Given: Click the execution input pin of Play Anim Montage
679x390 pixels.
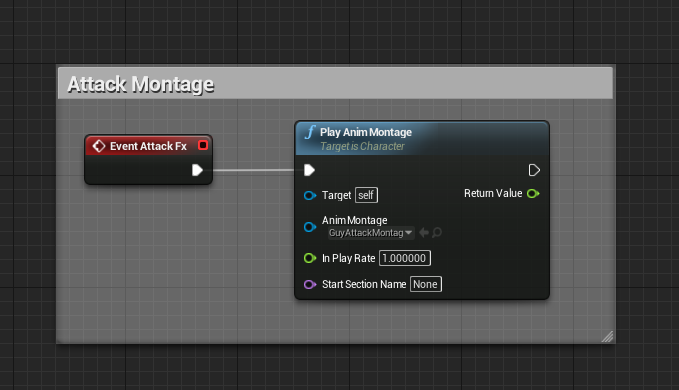Looking at the screenshot, I should click(x=309, y=170).
